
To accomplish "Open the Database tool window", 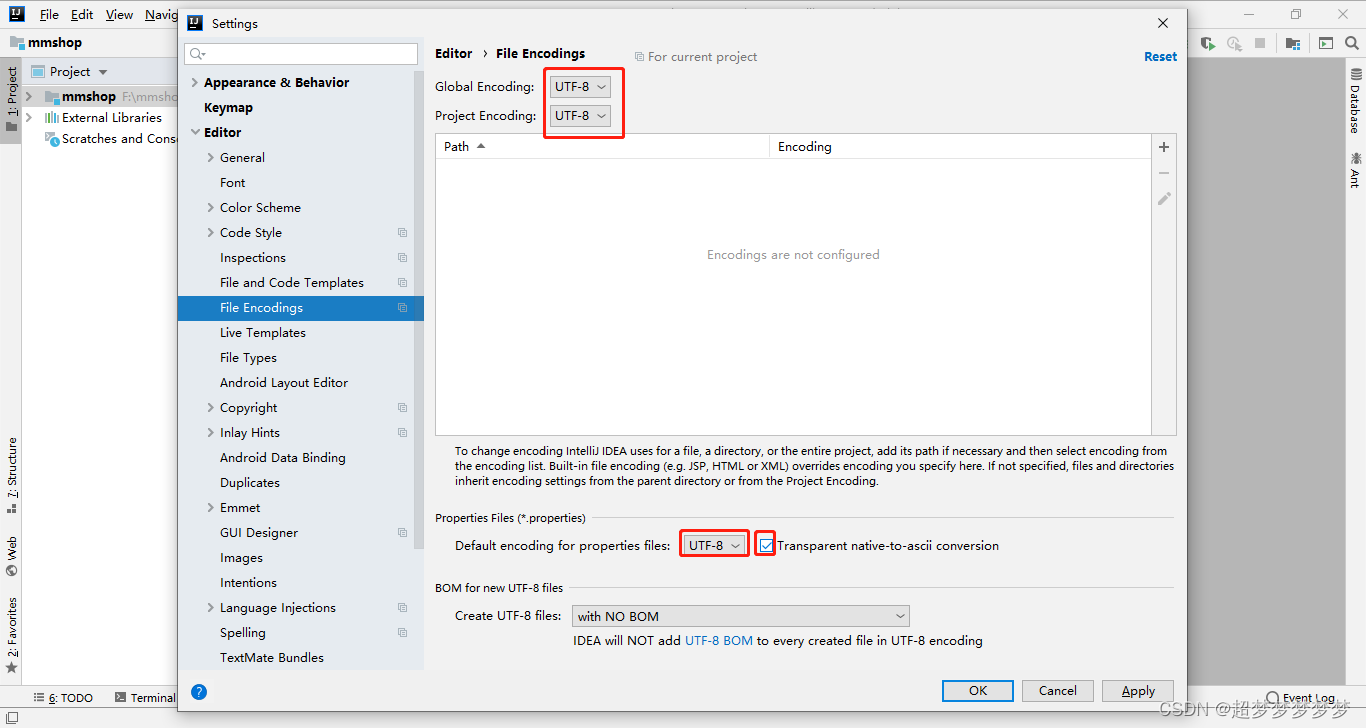I will (x=1356, y=100).
